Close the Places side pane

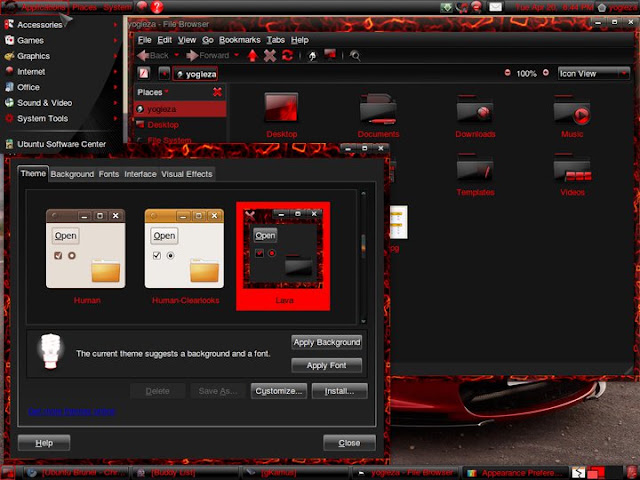click(218, 92)
